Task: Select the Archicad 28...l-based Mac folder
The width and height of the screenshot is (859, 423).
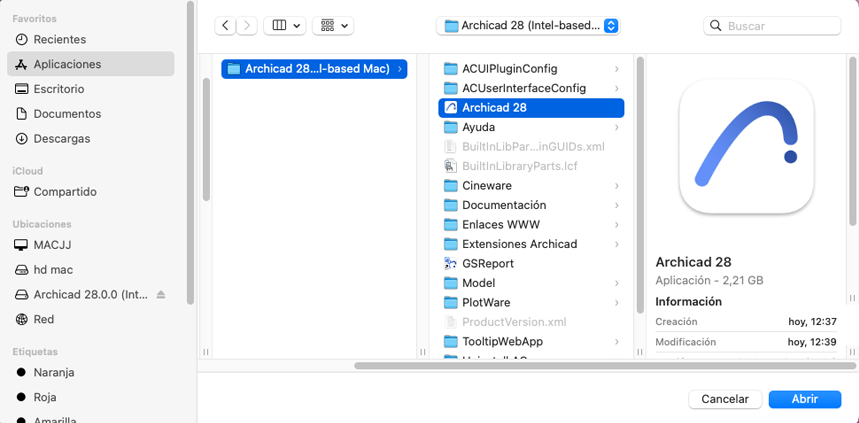Action: tap(314, 69)
